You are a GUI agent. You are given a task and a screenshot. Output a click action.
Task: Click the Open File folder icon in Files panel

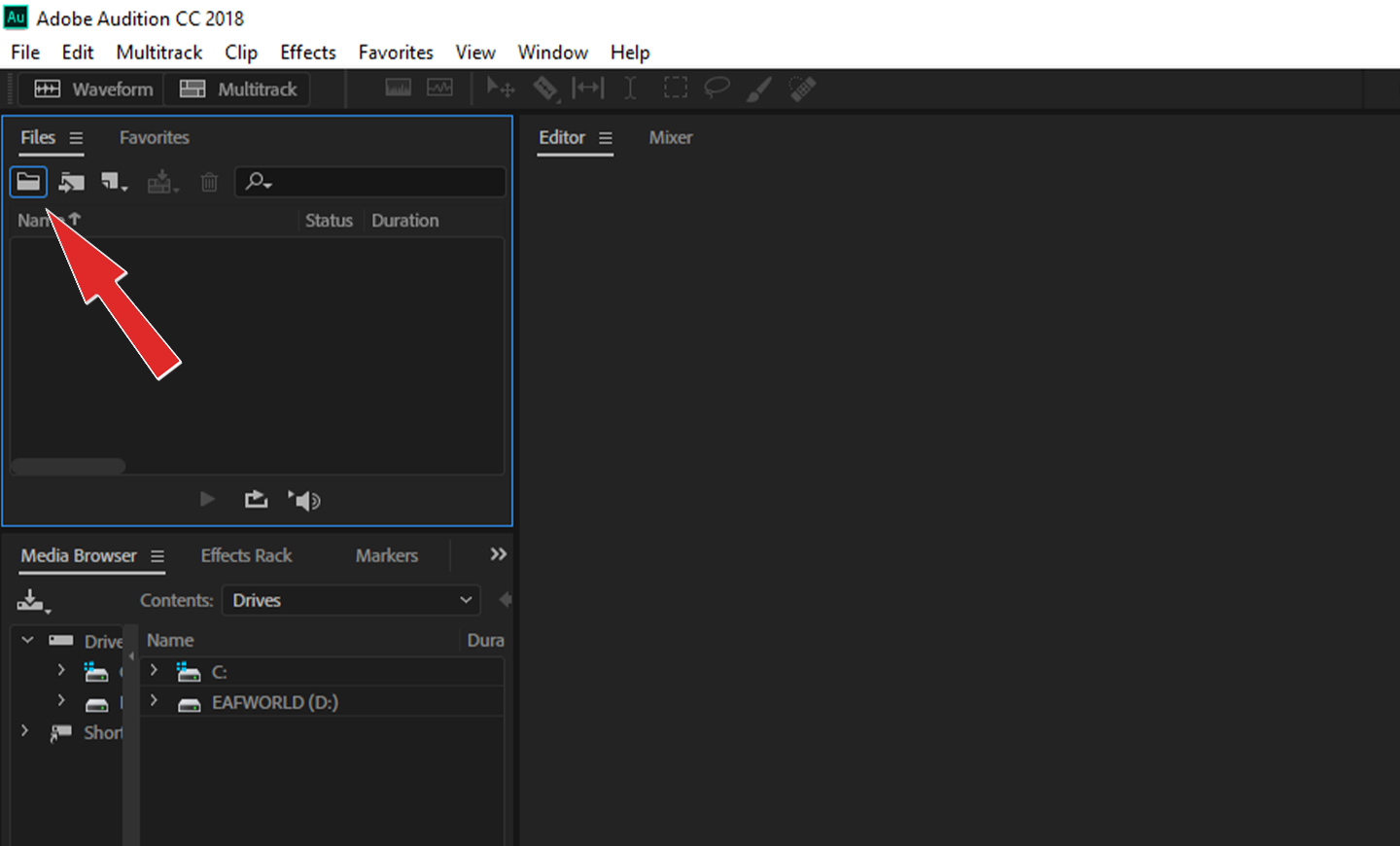tap(28, 182)
